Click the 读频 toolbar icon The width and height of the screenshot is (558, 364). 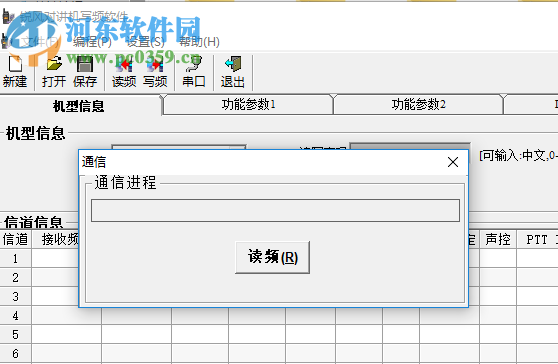(x=124, y=72)
